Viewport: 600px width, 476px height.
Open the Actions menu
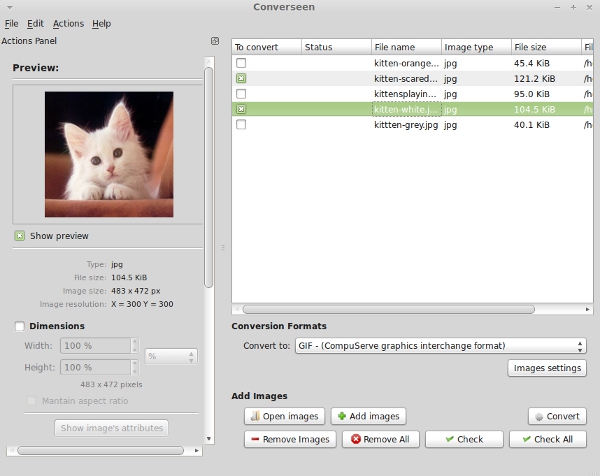(x=68, y=24)
